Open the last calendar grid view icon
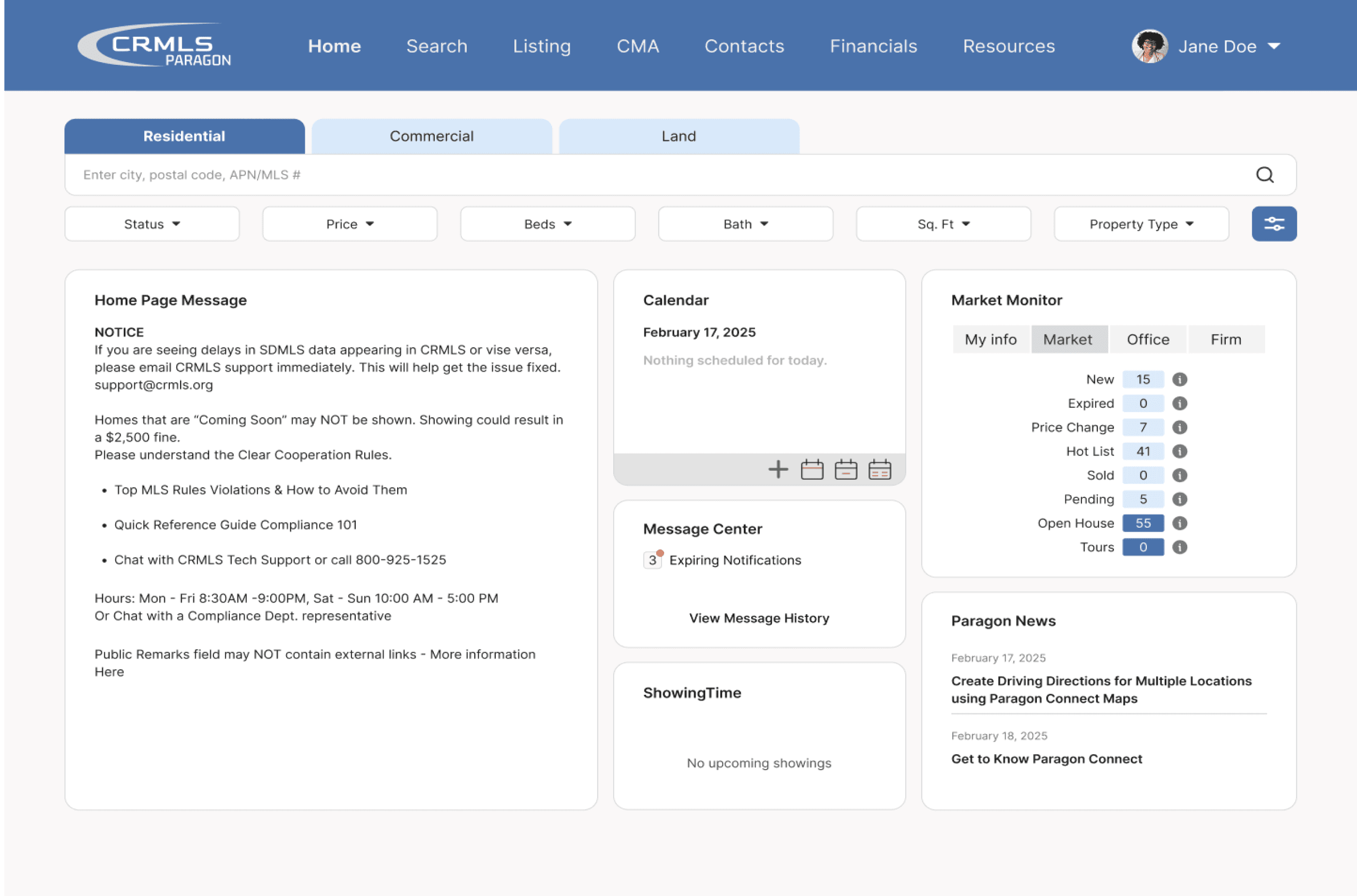The width and height of the screenshot is (1357, 896). (x=879, y=470)
